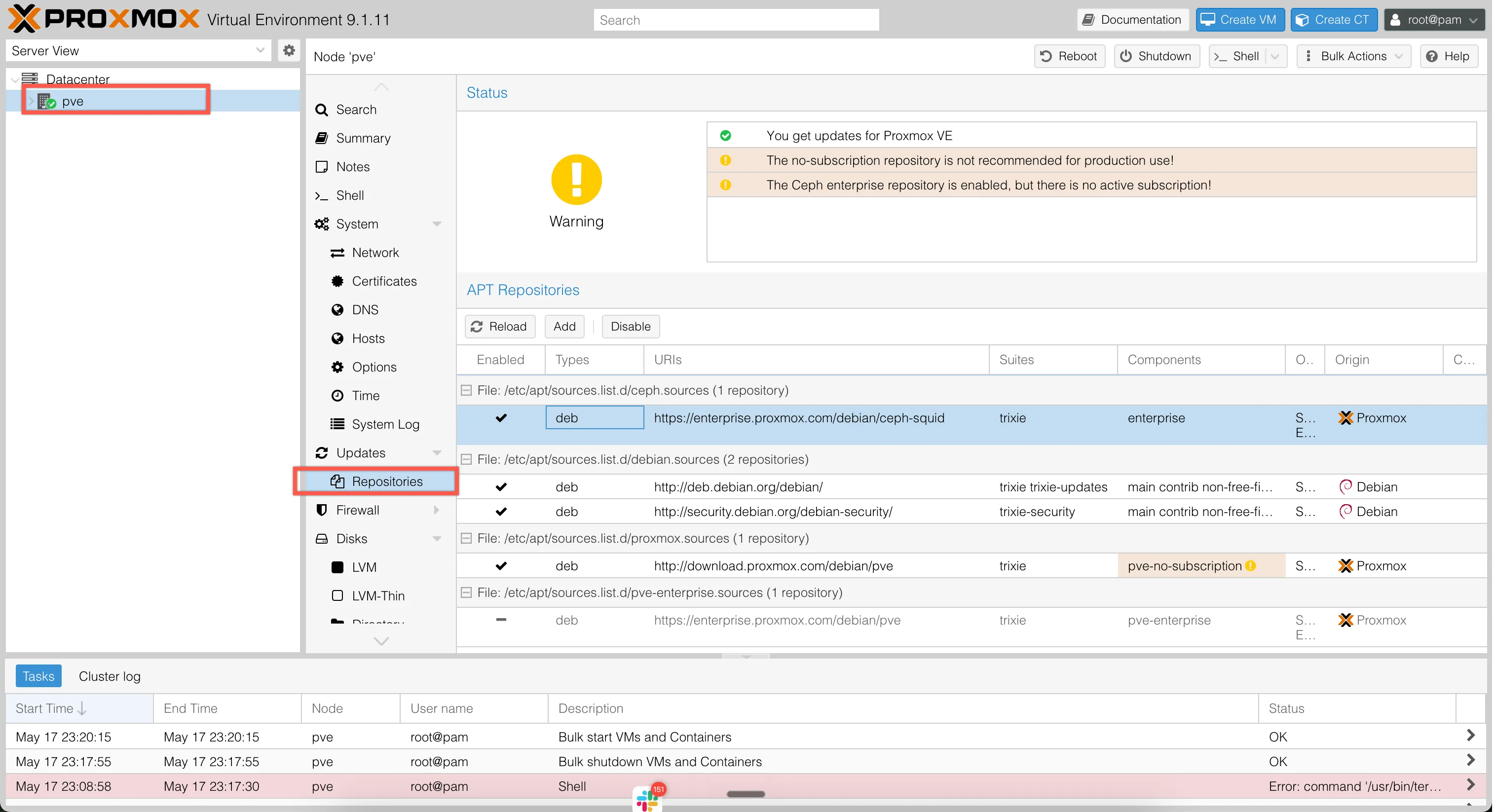
Task: Switch to the Tasks tab
Action: pos(38,676)
